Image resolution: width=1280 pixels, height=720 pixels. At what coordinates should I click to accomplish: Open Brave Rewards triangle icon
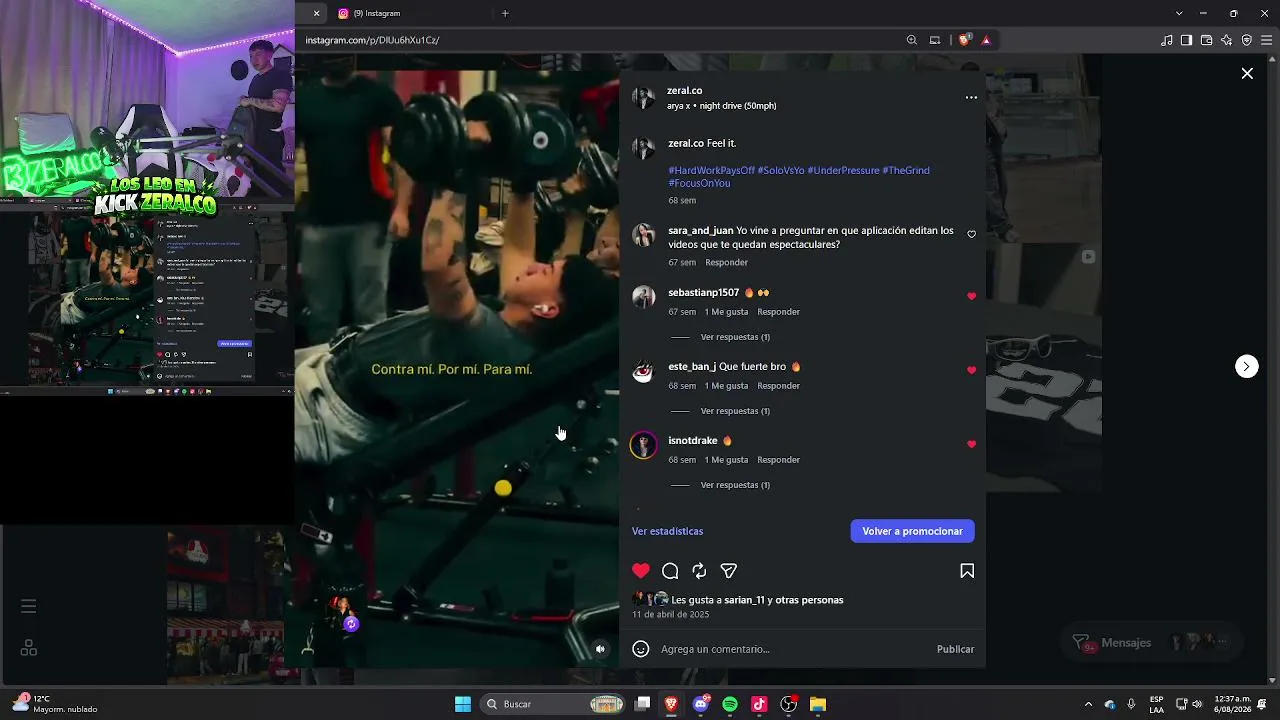pyautogui.click(x=986, y=40)
